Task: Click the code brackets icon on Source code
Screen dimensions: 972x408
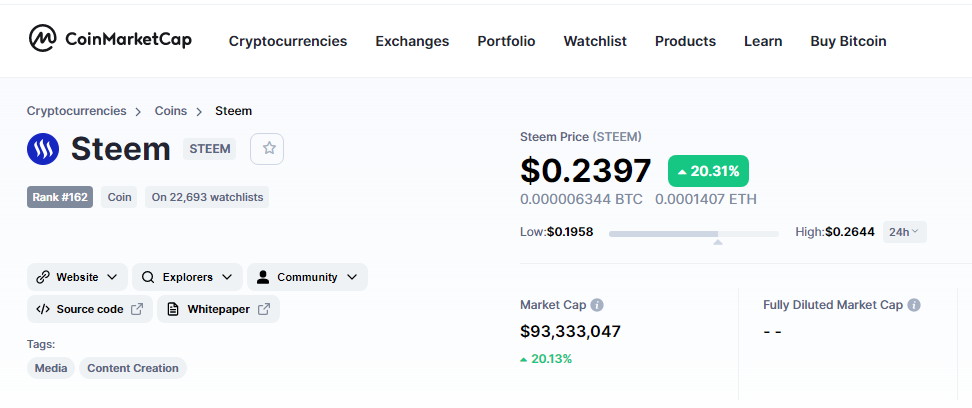Action: click(x=43, y=309)
